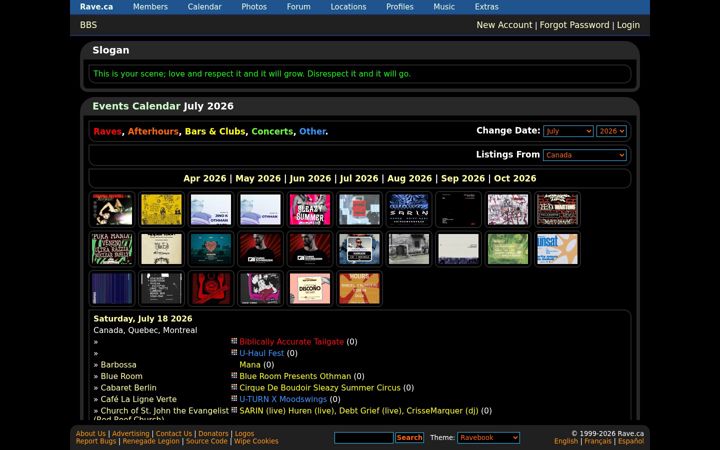Open the year dropdown showing 2026
The height and width of the screenshot is (450, 720).
pos(611,131)
